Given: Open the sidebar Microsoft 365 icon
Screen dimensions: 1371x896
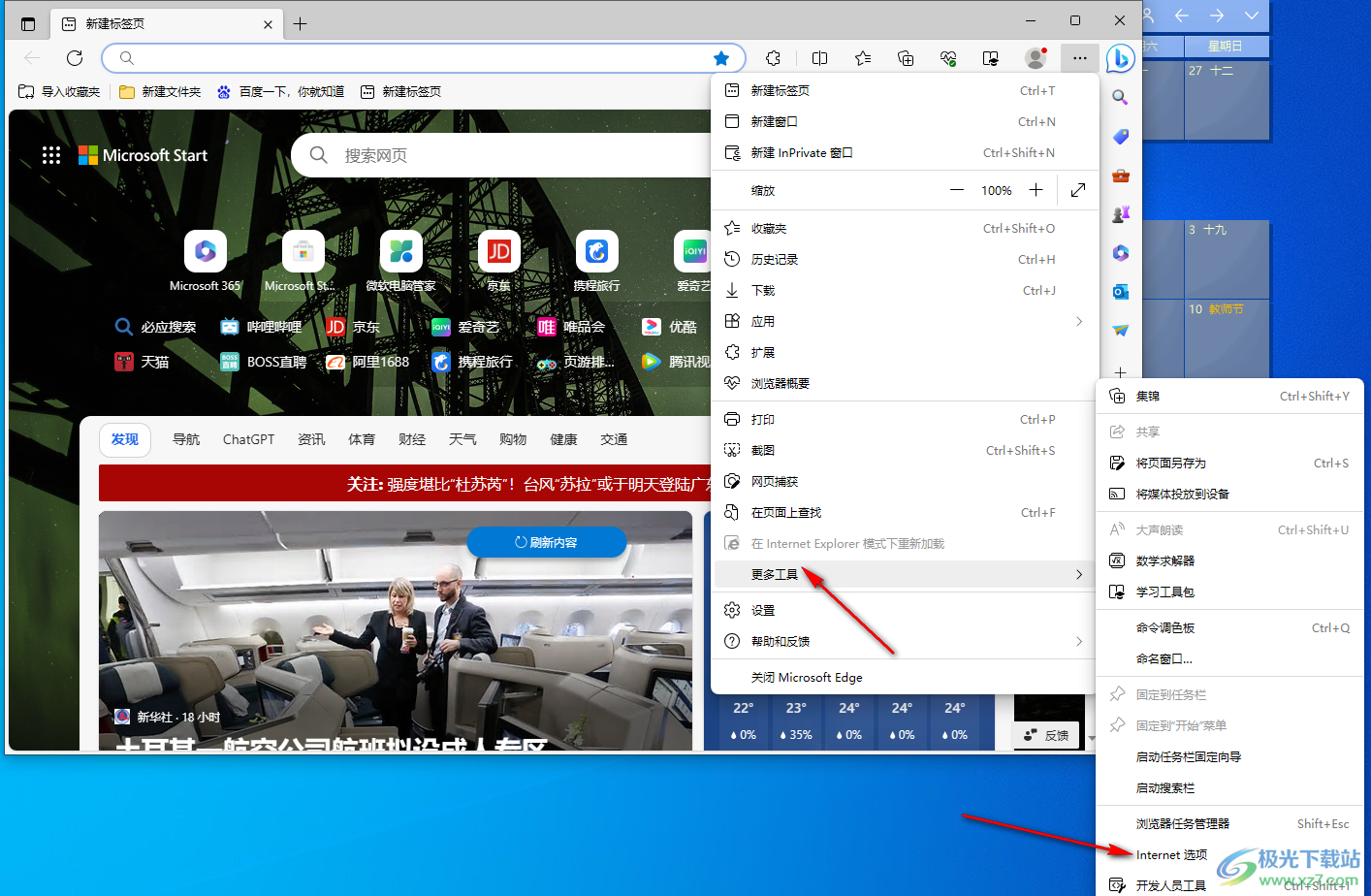Looking at the screenshot, I should point(1120,253).
